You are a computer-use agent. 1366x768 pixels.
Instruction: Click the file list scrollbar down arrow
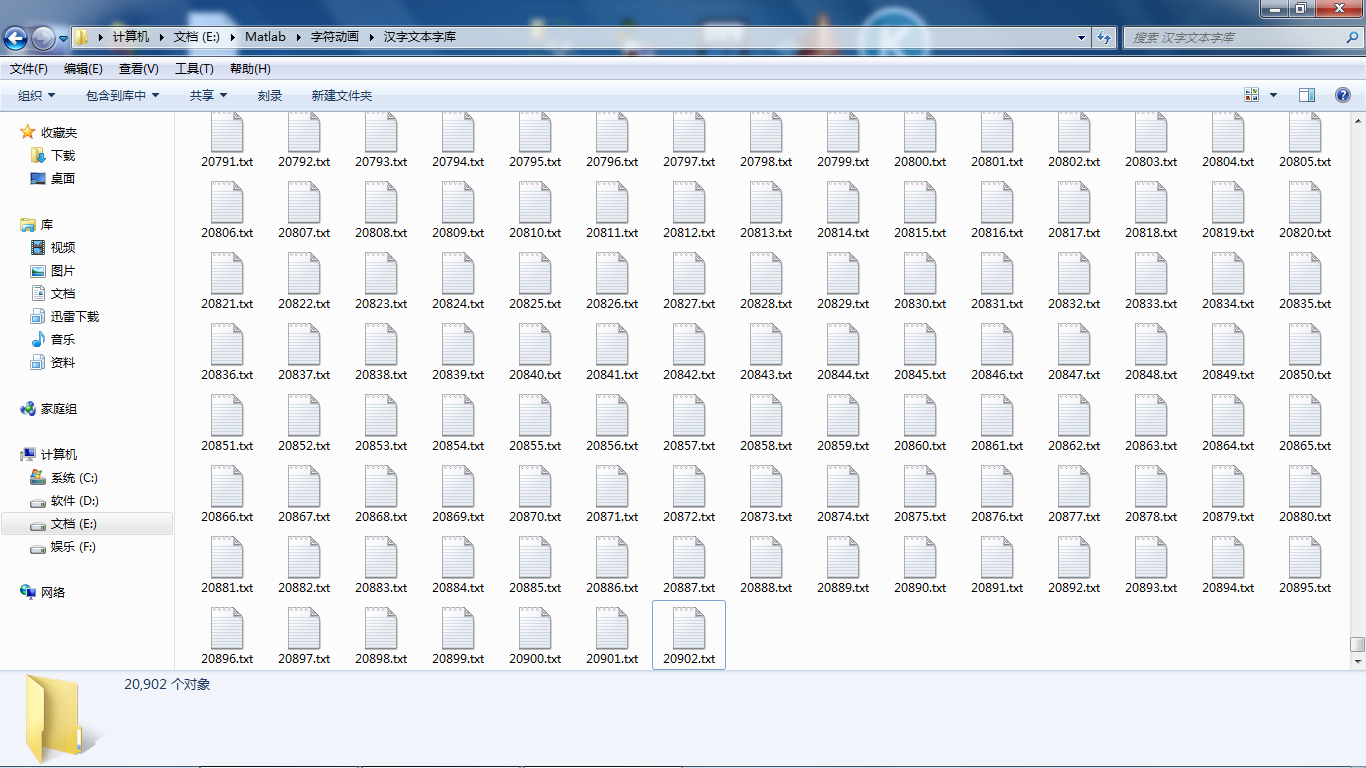[1357, 661]
